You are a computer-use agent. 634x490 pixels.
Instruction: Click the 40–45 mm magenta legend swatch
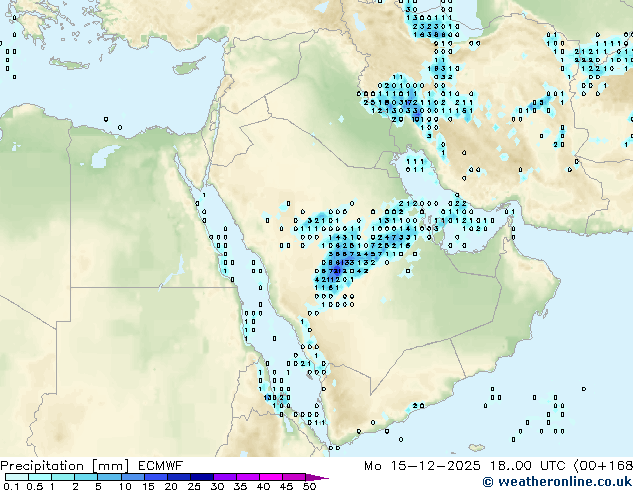click(271, 477)
